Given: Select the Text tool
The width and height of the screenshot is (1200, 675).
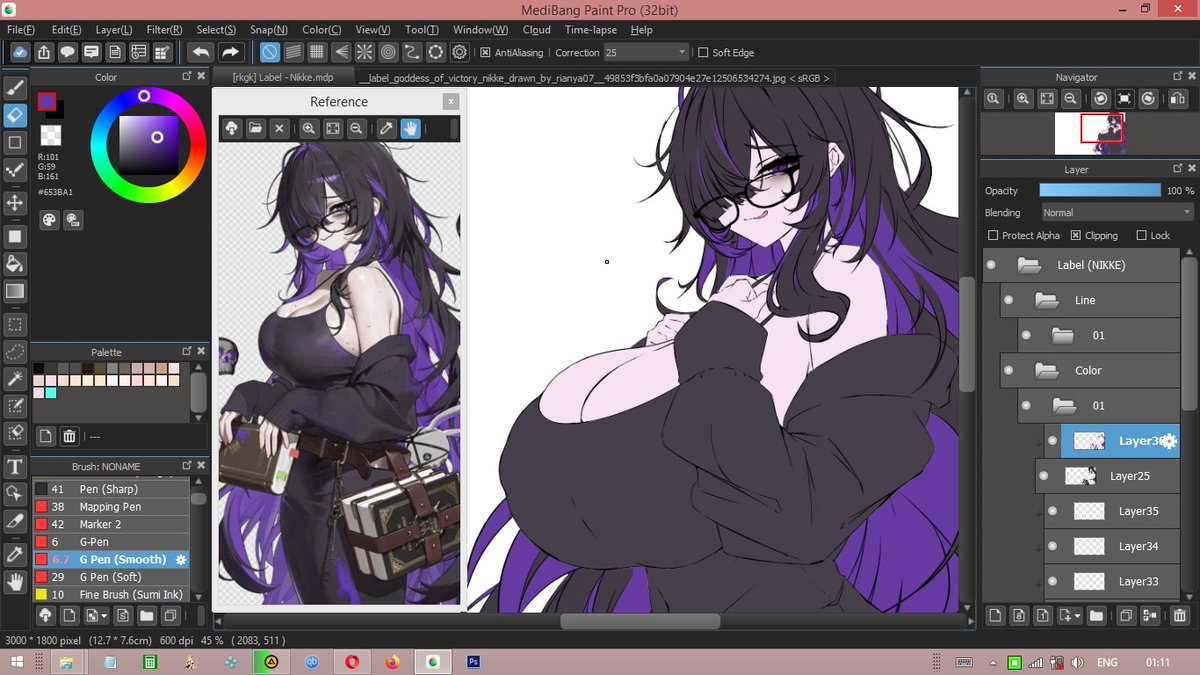Looking at the screenshot, I should 15,467.
